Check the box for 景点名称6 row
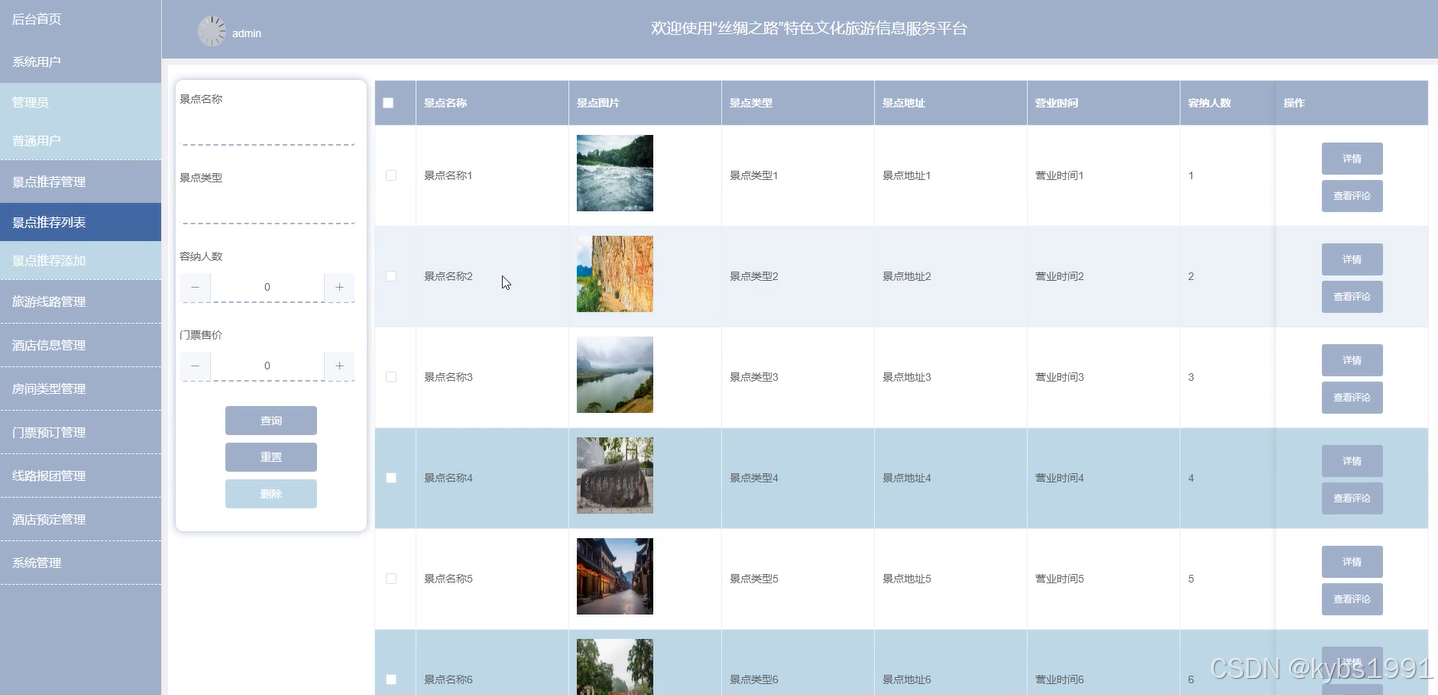Screen dimensions: 1438x695 click(391, 680)
